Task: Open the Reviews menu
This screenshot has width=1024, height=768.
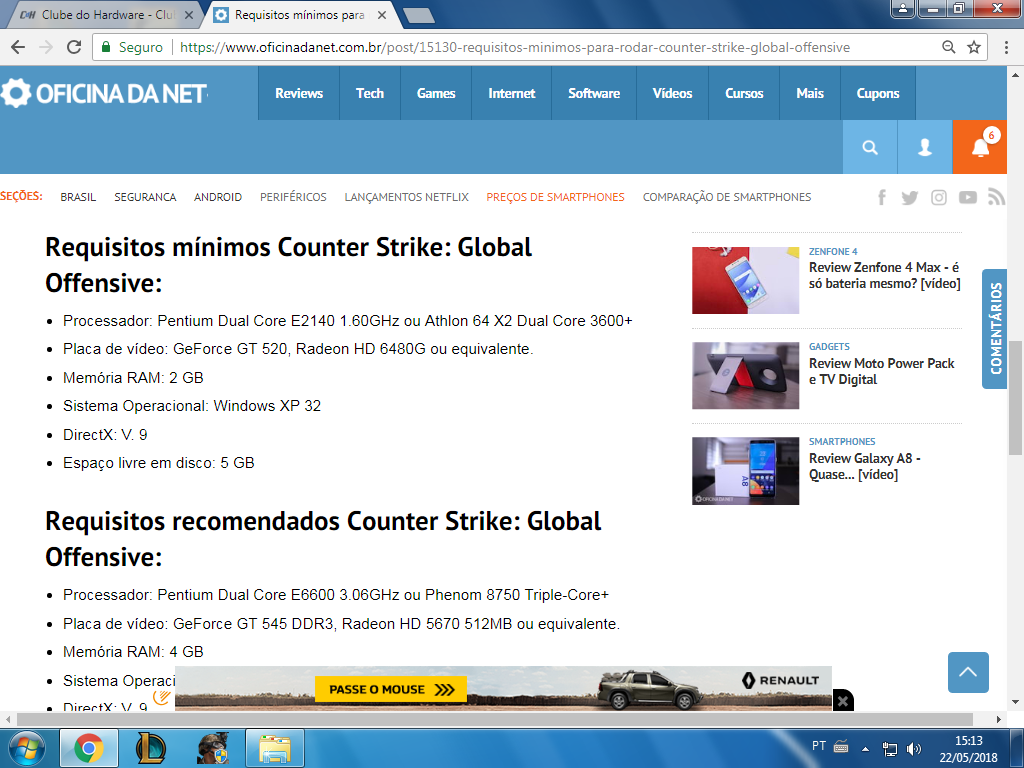Action: tap(298, 93)
